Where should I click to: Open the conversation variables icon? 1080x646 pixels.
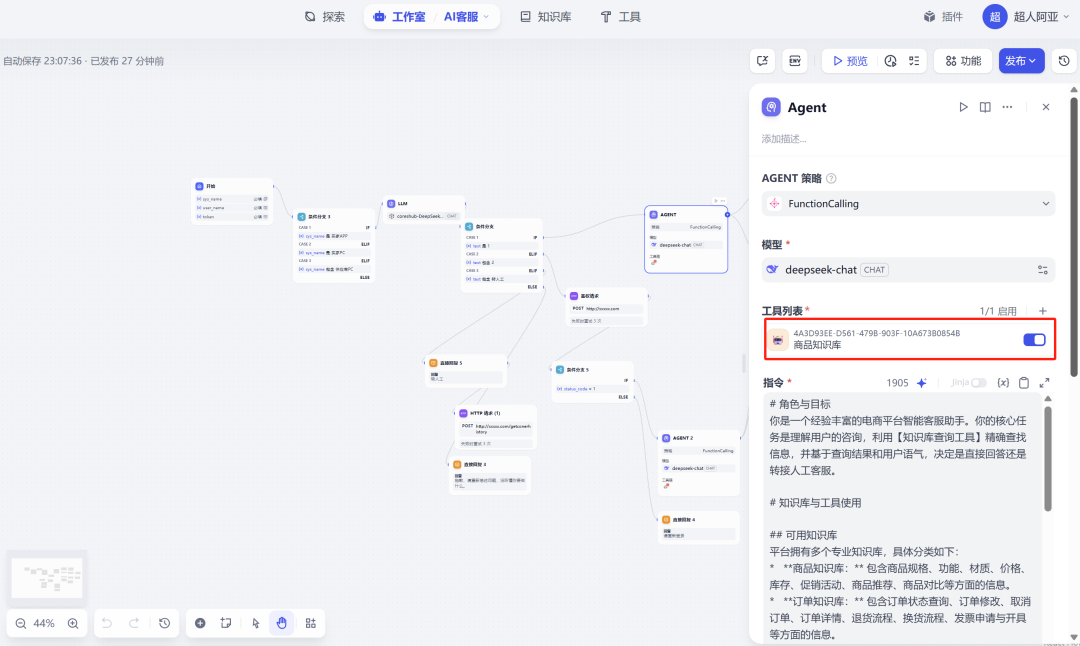762,61
